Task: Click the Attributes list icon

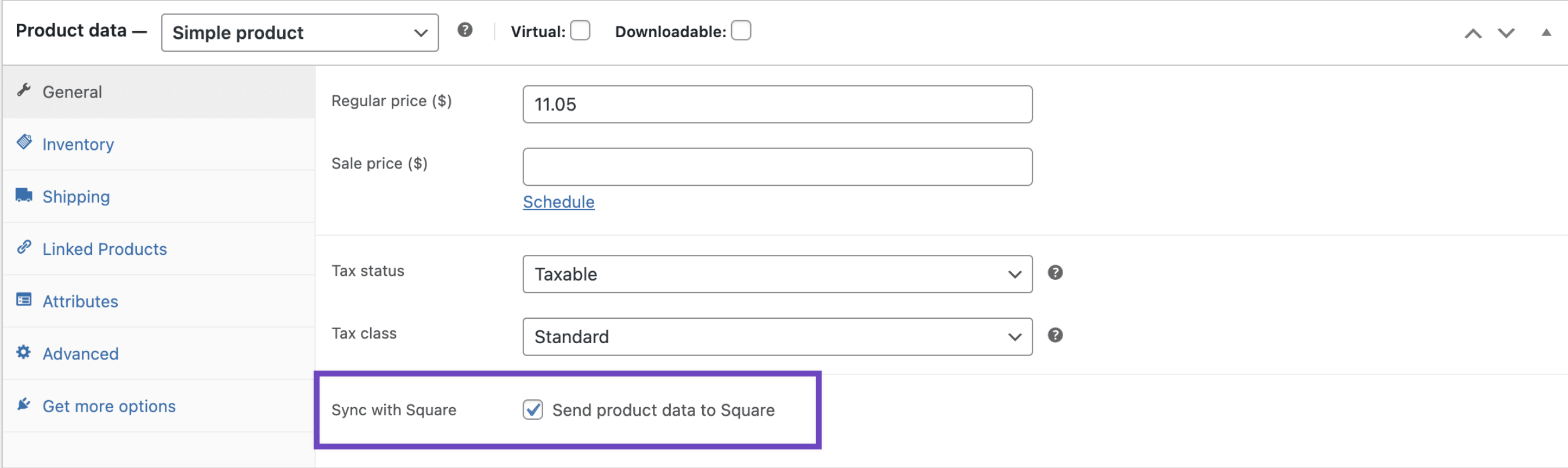Action: click(x=24, y=300)
